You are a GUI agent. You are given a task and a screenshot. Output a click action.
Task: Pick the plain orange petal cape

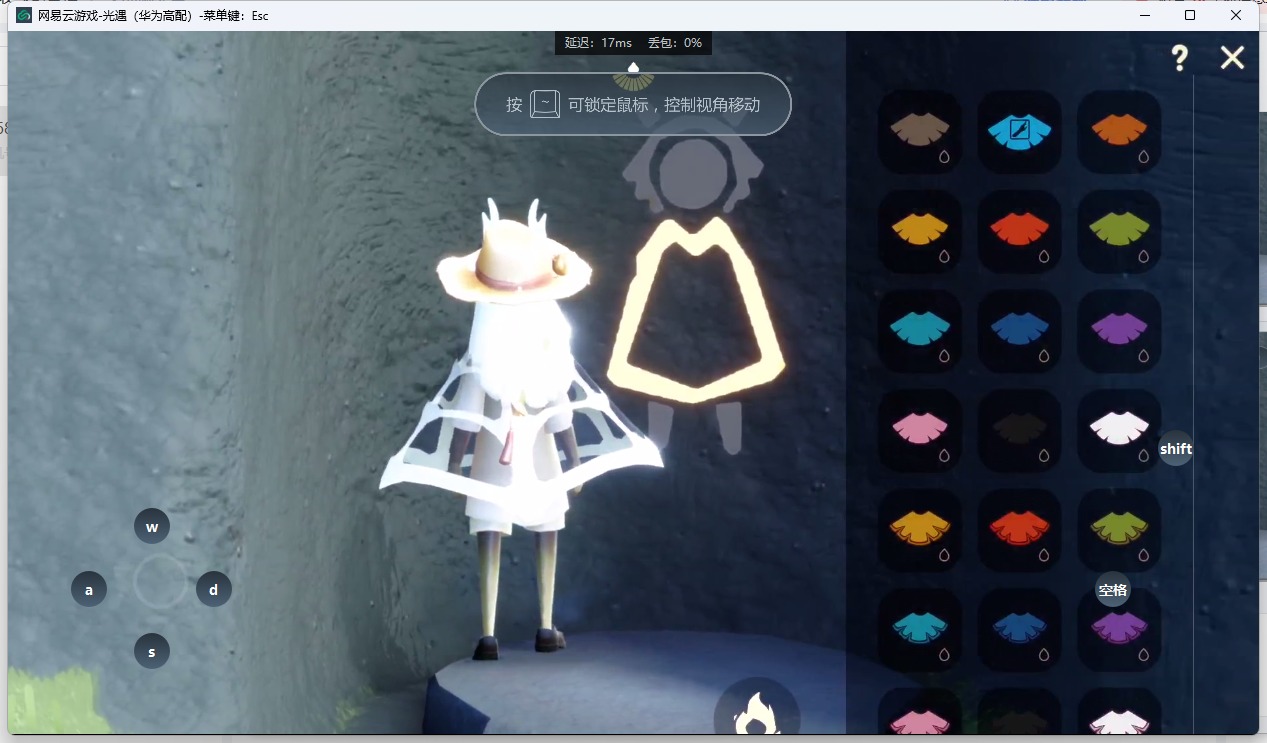1119,132
